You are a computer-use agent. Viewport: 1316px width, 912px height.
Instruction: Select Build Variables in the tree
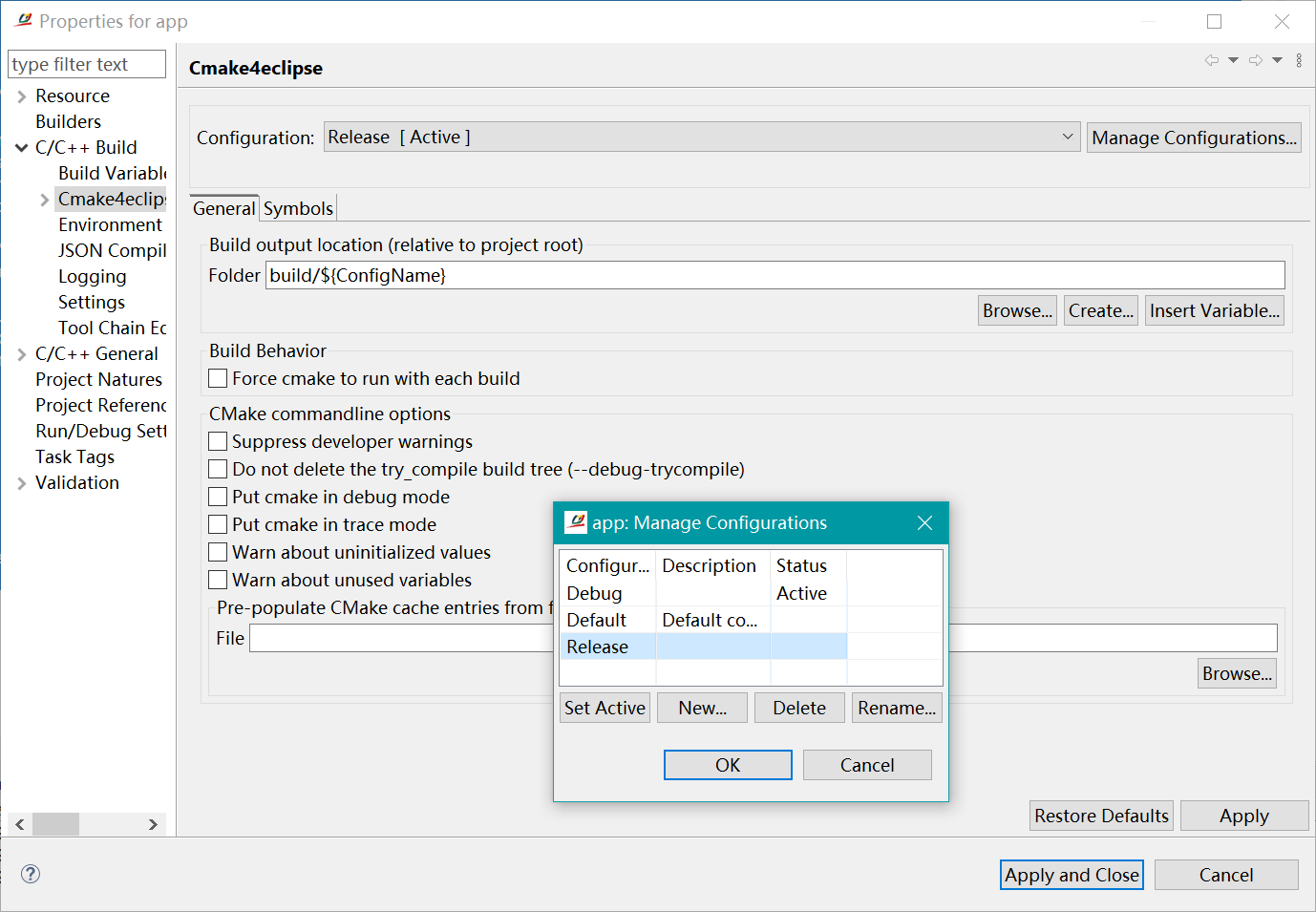tap(112, 173)
